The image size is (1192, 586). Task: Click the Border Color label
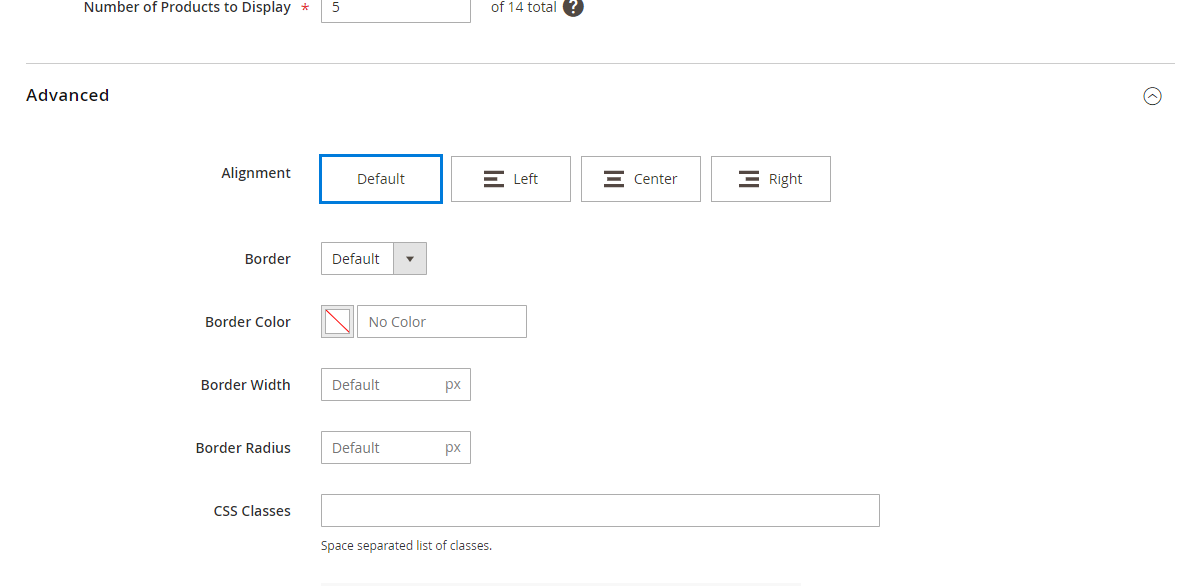point(248,322)
